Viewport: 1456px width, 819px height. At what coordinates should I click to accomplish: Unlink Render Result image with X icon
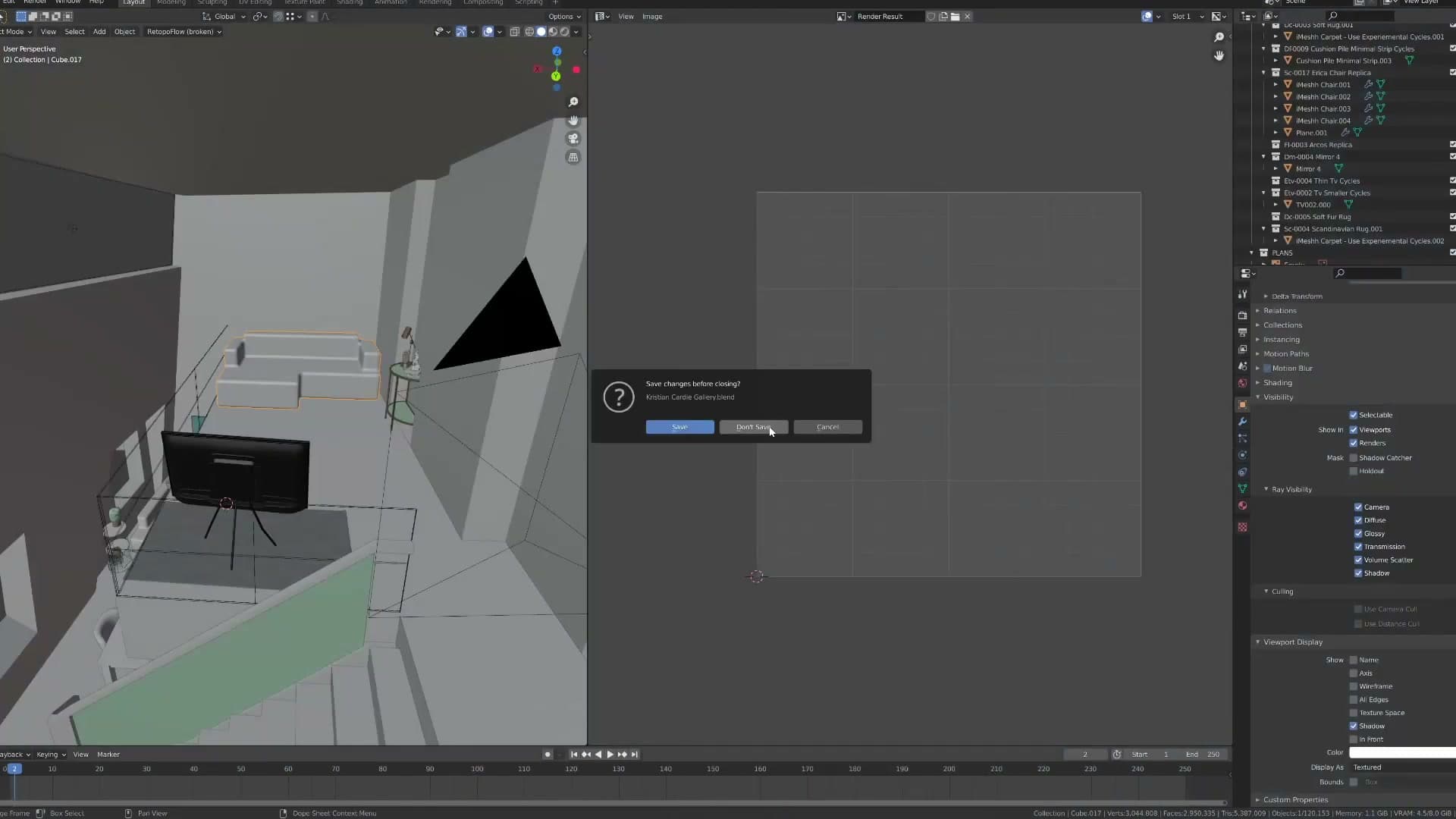pos(967,16)
